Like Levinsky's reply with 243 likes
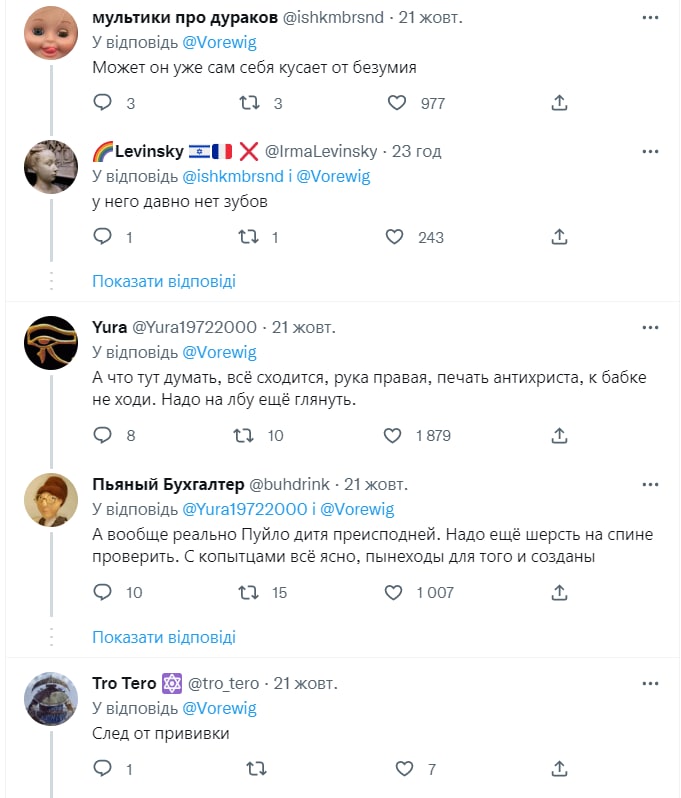This screenshot has width=681, height=798. (x=397, y=237)
